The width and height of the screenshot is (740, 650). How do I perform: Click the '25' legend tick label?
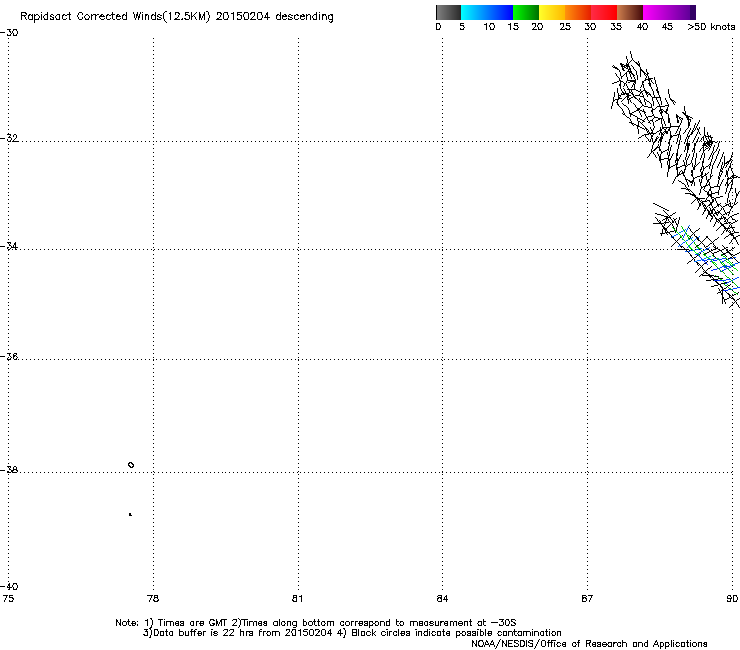[565, 27]
